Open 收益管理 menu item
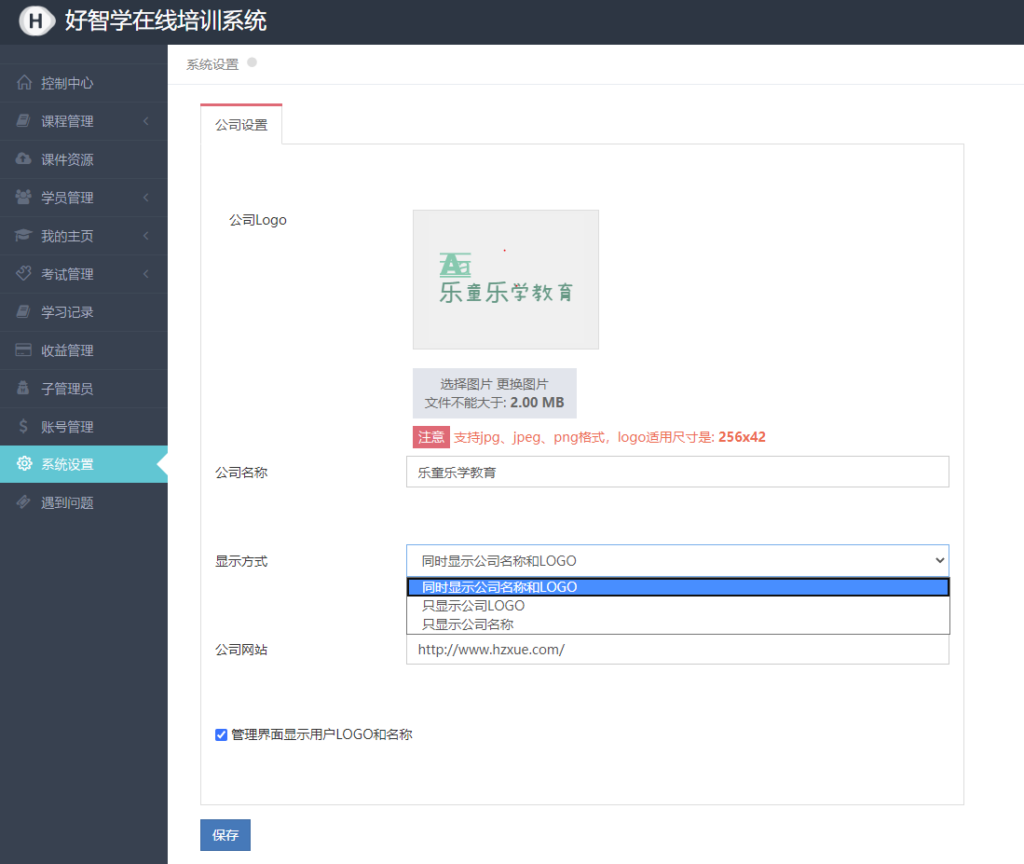This screenshot has height=864, width=1024. [84, 350]
